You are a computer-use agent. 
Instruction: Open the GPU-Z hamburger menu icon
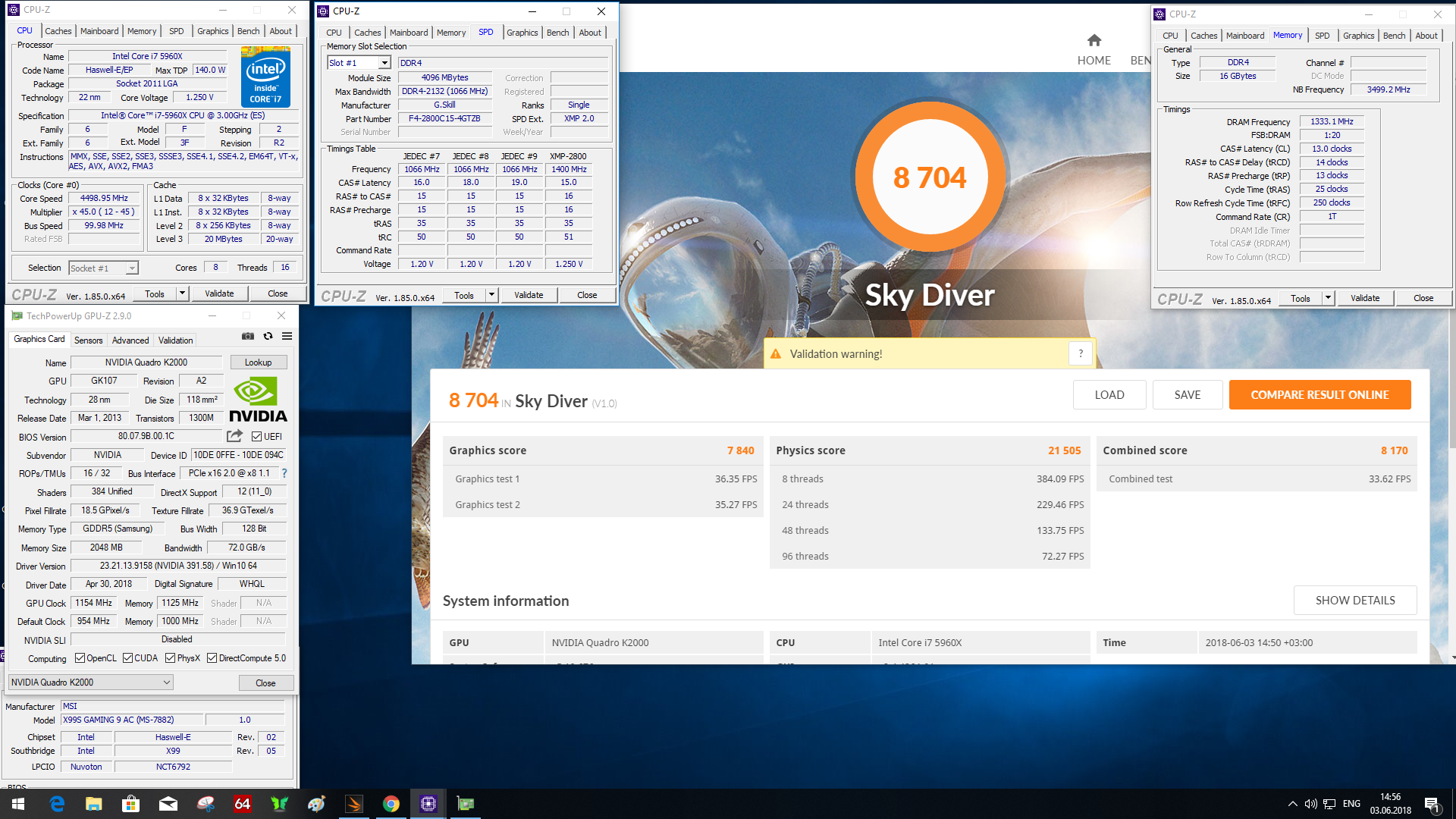click(287, 336)
